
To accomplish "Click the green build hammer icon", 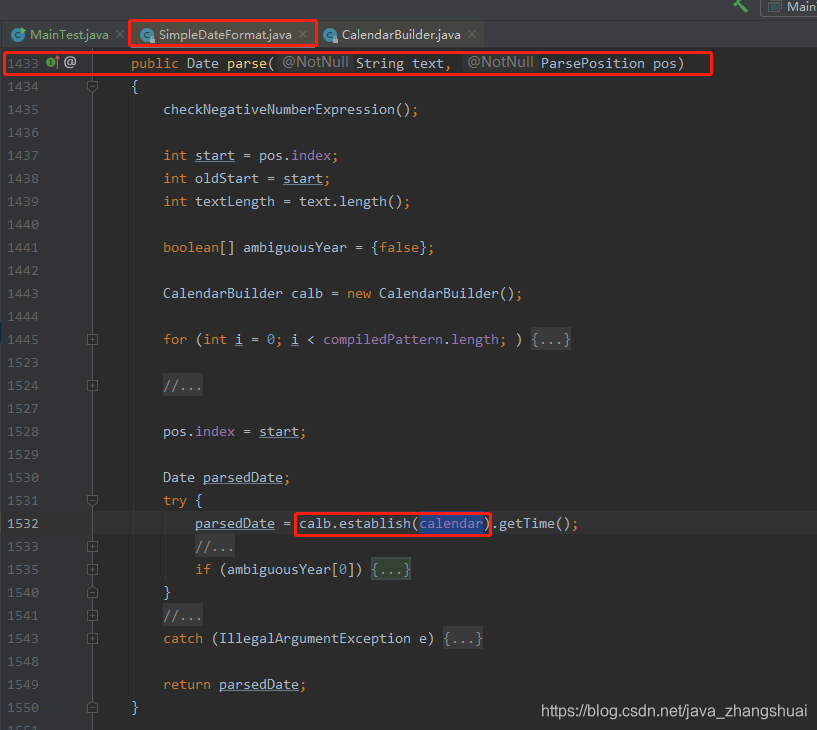I will (740, 6).
